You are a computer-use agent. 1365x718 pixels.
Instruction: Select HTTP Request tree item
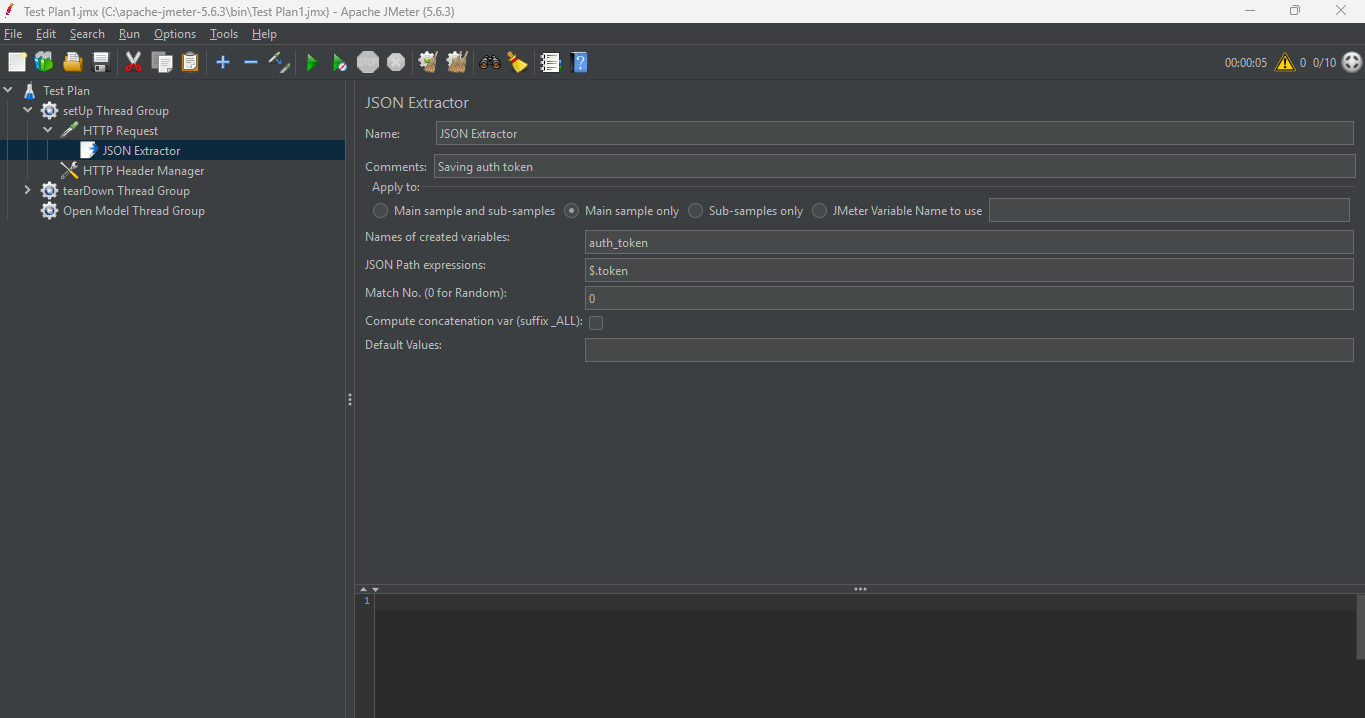120,130
